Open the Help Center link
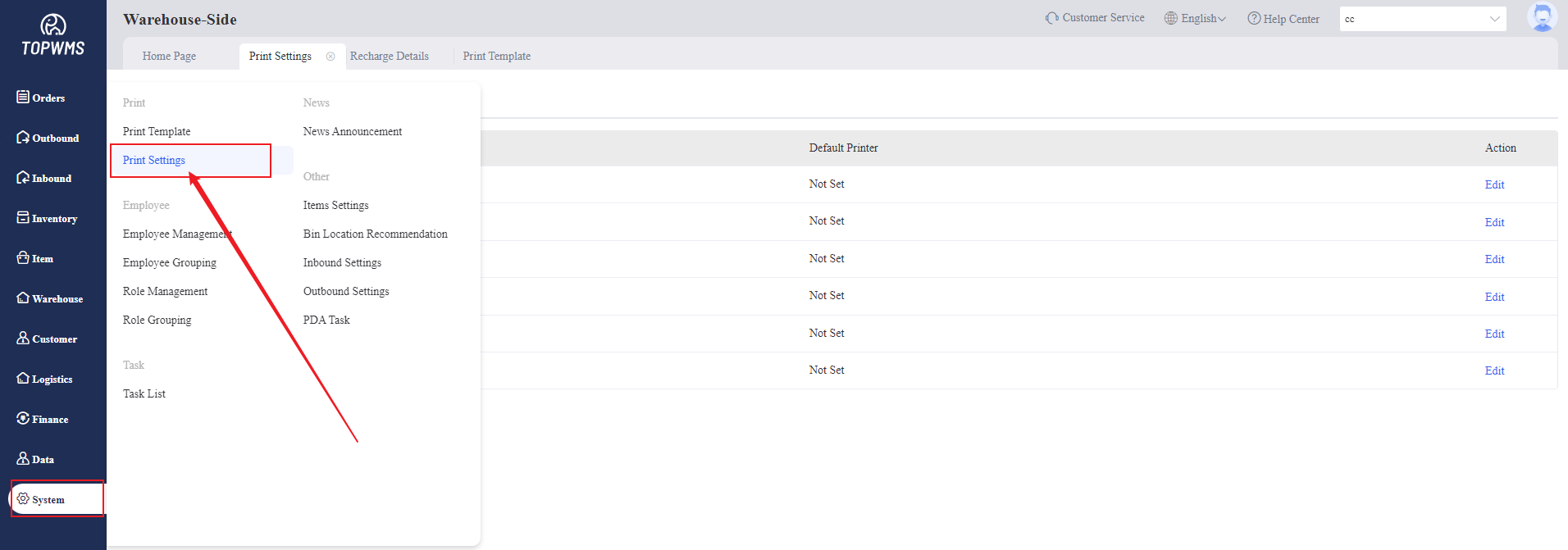 click(1283, 19)
